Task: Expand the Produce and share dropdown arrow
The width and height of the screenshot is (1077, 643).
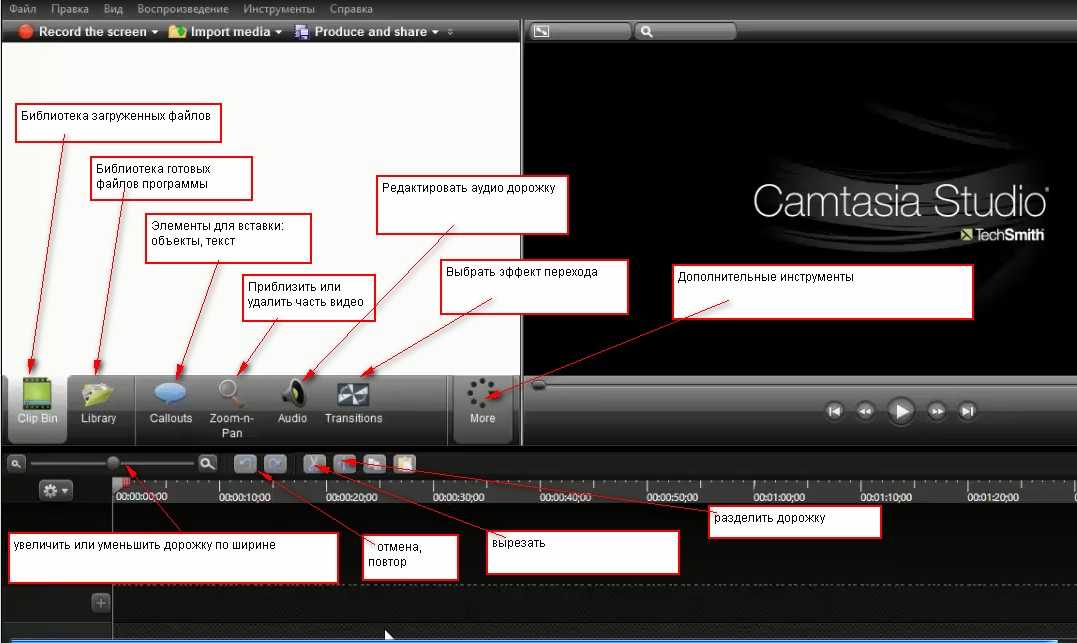Action: click(x=435, y=32)
